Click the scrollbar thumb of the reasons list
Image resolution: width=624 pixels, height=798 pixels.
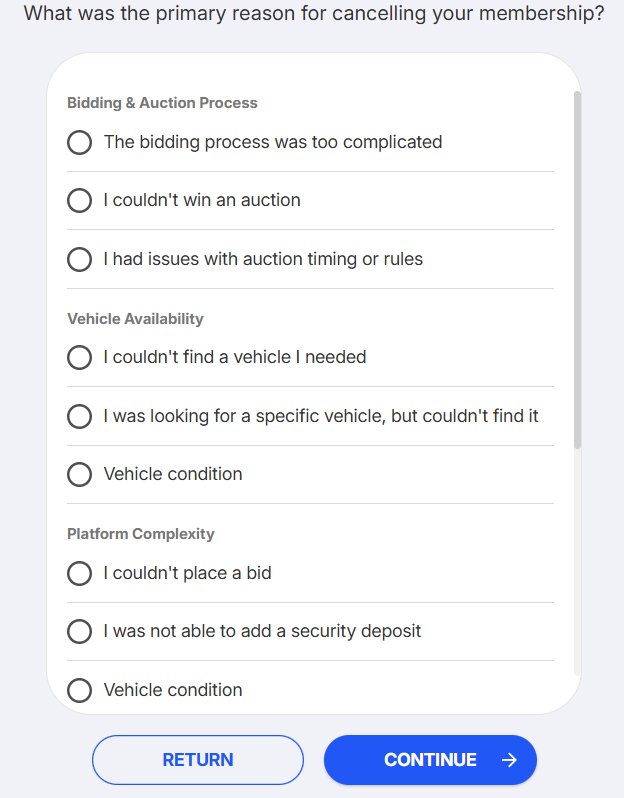[577, 270]
